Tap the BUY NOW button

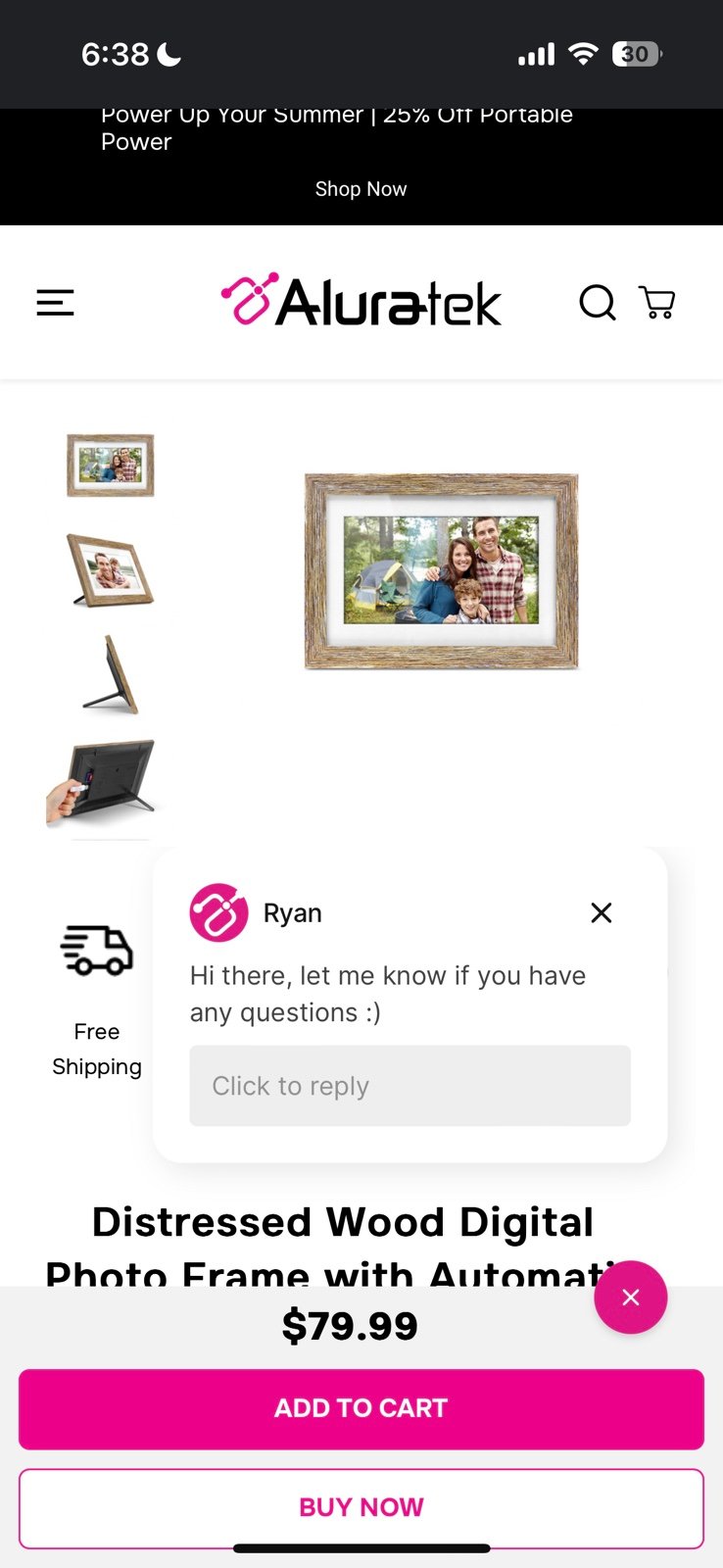[x=361, y=1508]
